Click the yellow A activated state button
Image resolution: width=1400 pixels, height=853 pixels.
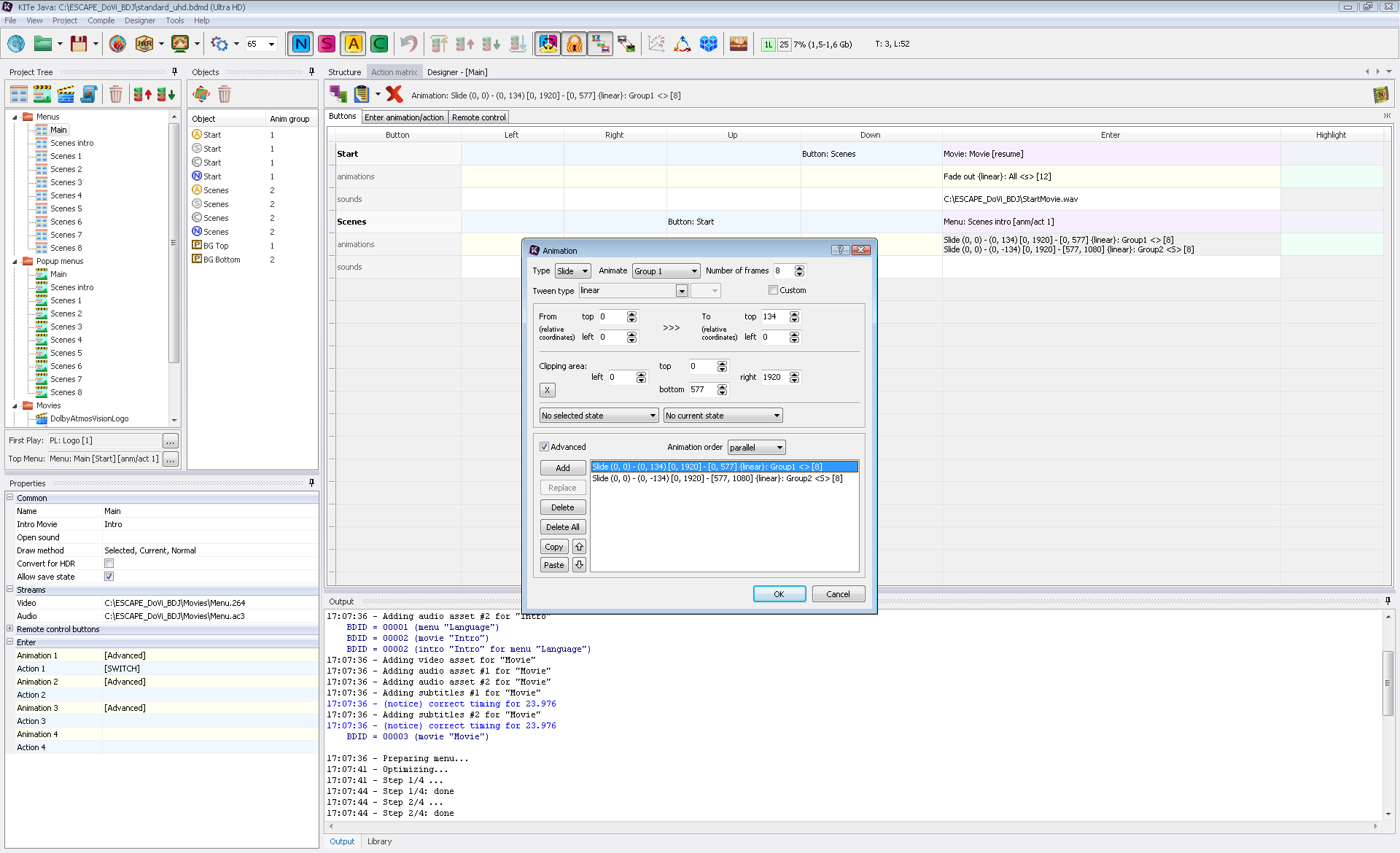pos(353,44)
